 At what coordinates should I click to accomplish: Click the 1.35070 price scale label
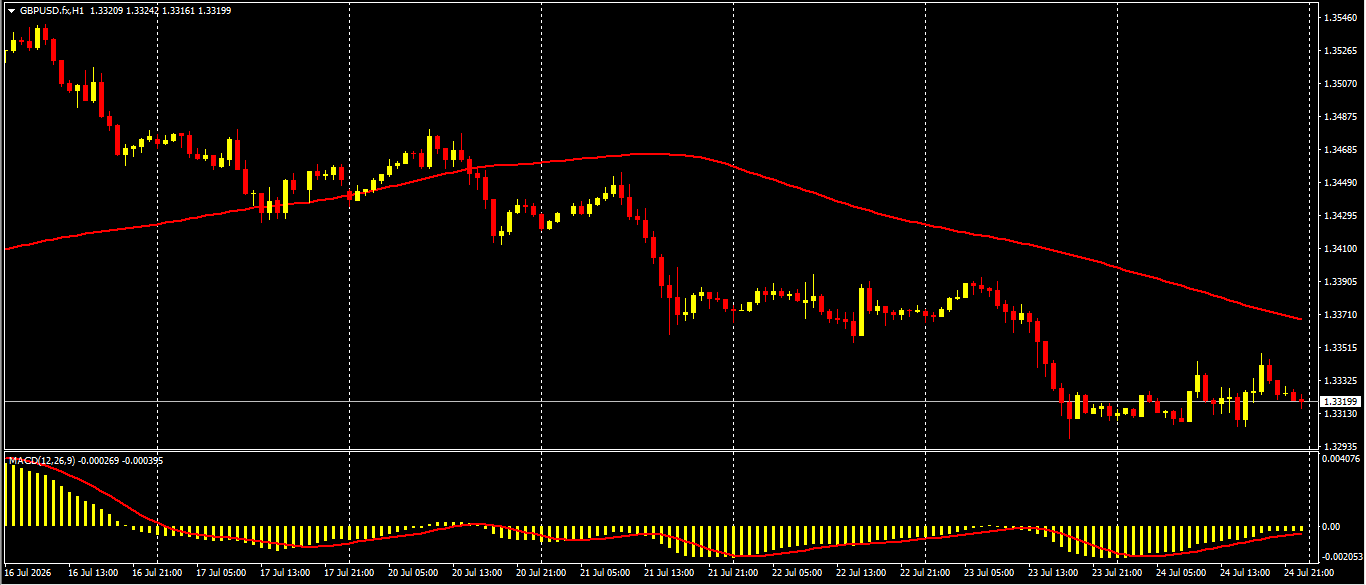1341,84
